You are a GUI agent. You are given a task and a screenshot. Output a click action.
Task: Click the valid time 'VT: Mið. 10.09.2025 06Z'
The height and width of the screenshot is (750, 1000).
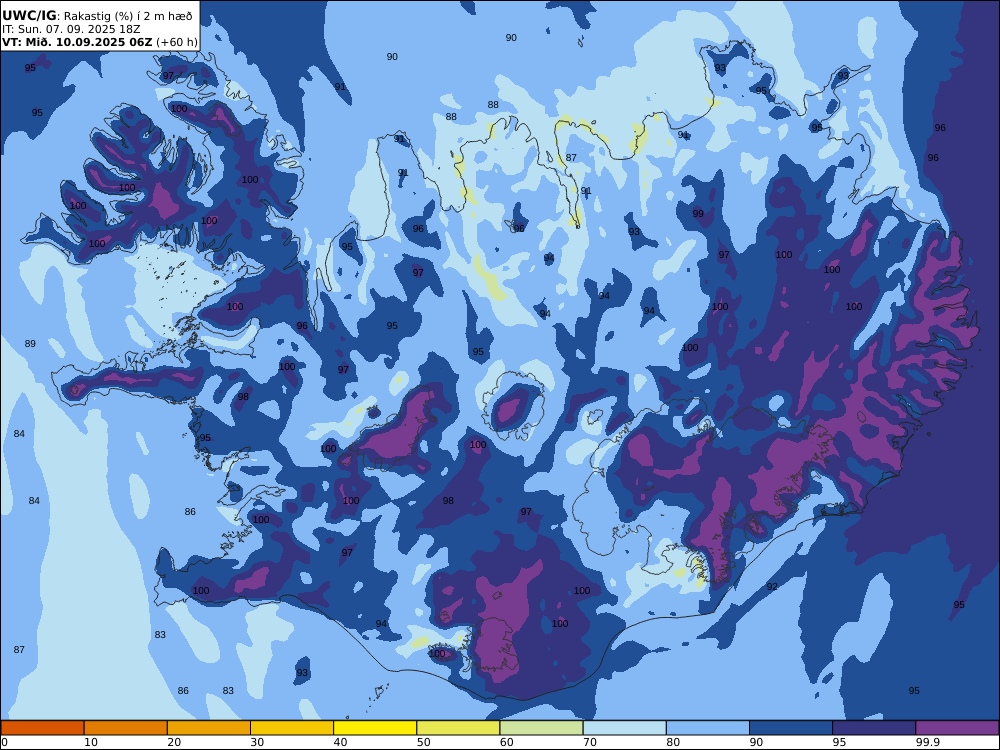[x=77, y=42]
